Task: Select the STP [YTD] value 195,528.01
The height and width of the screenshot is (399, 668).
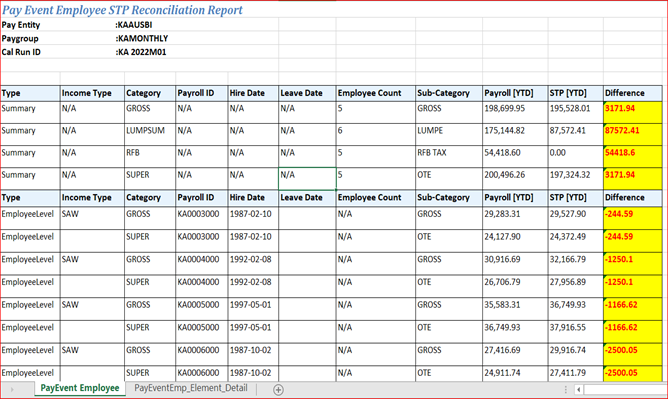Action: (575, 112)
